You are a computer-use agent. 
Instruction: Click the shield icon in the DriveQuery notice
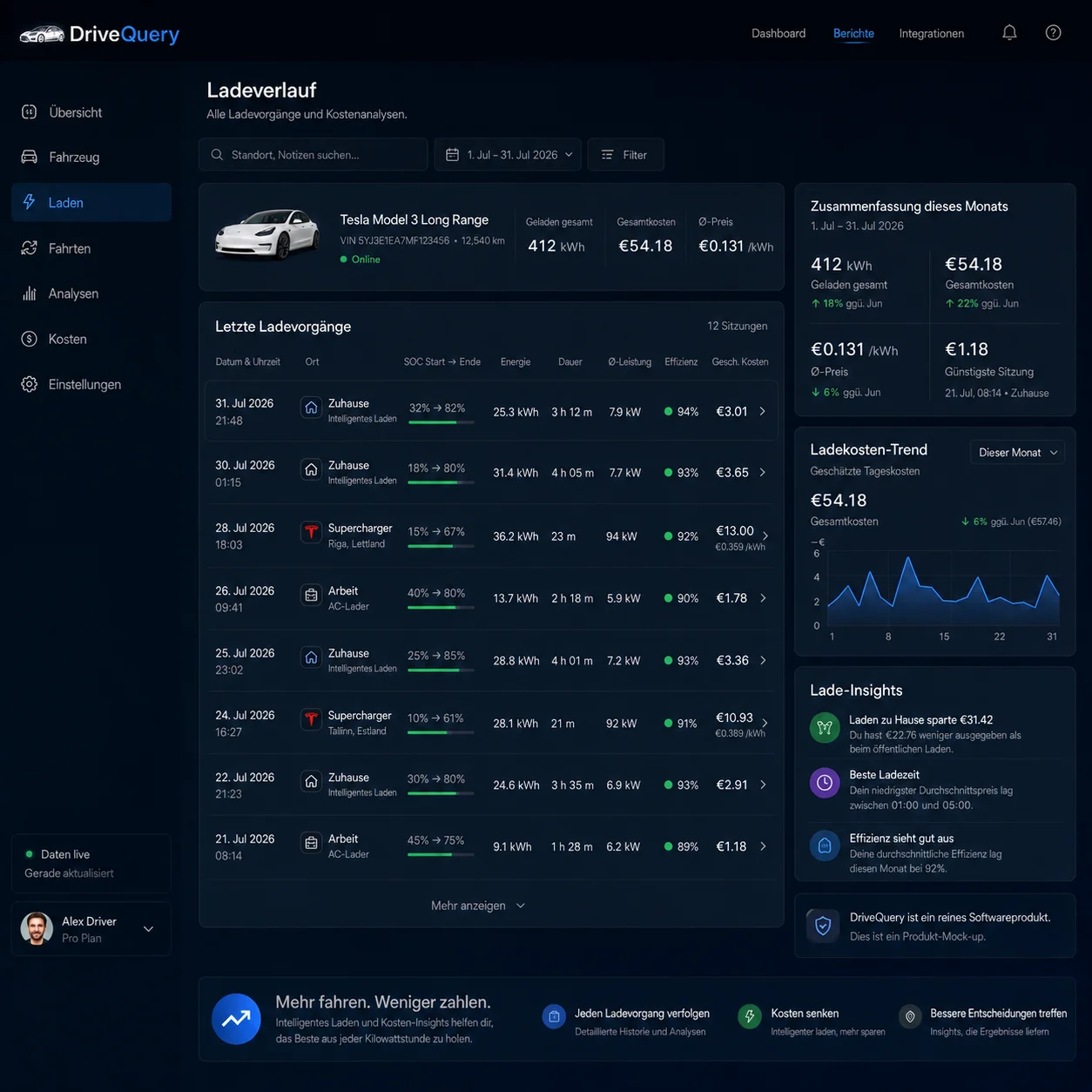(823, 926)
